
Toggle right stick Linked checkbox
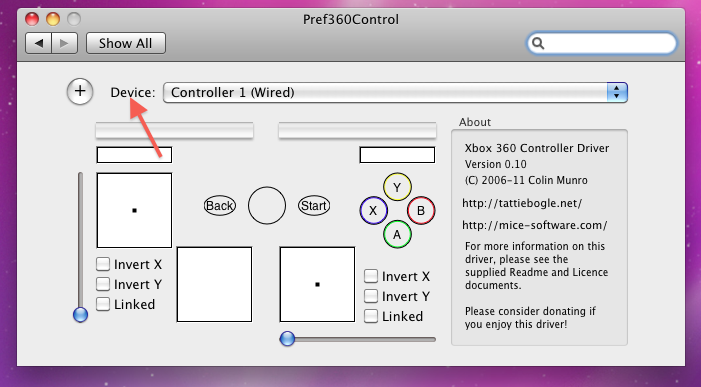pos(371,316)
